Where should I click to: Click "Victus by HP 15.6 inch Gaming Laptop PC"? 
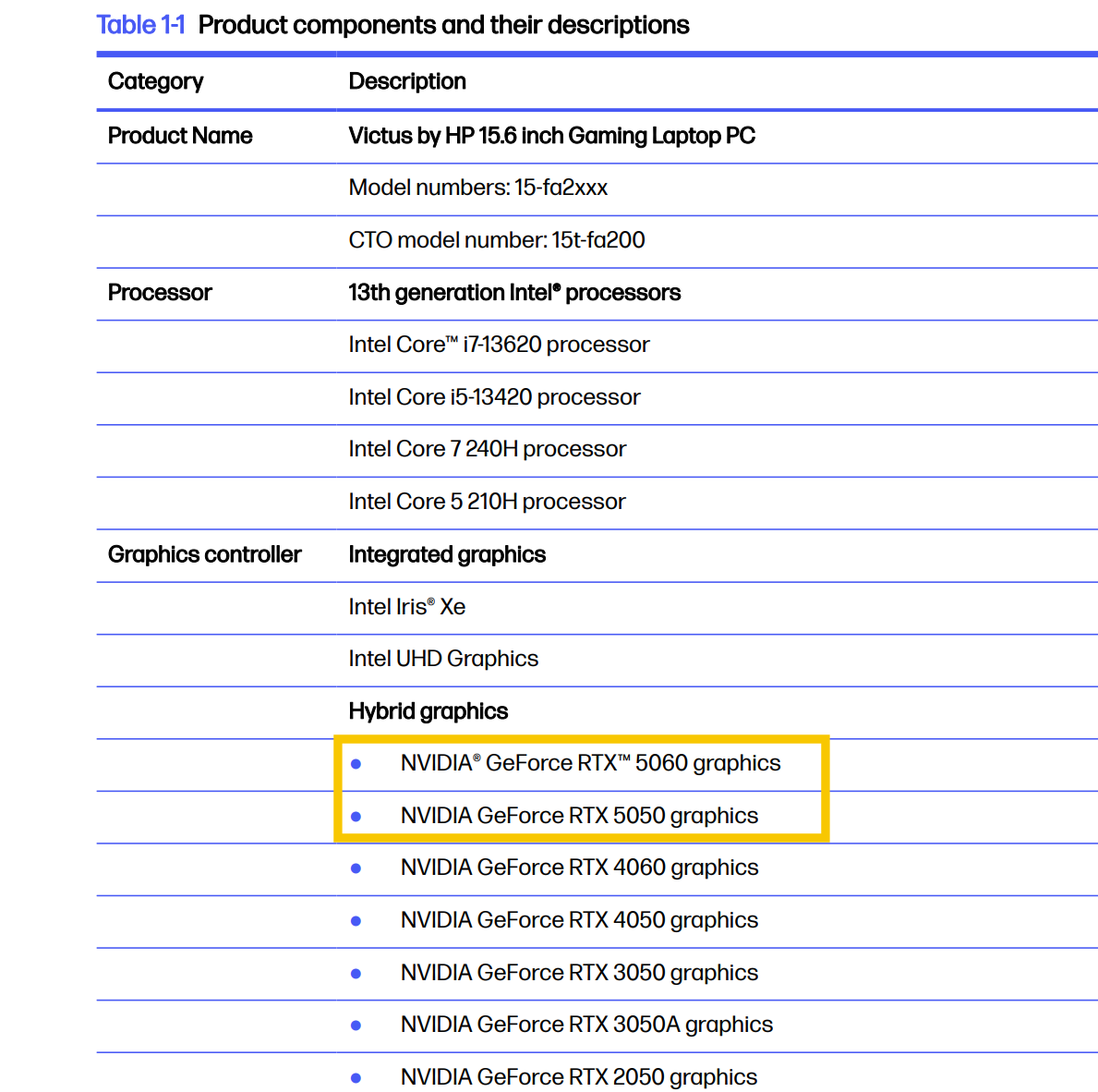pyautogui.click(x=552, y=136)
